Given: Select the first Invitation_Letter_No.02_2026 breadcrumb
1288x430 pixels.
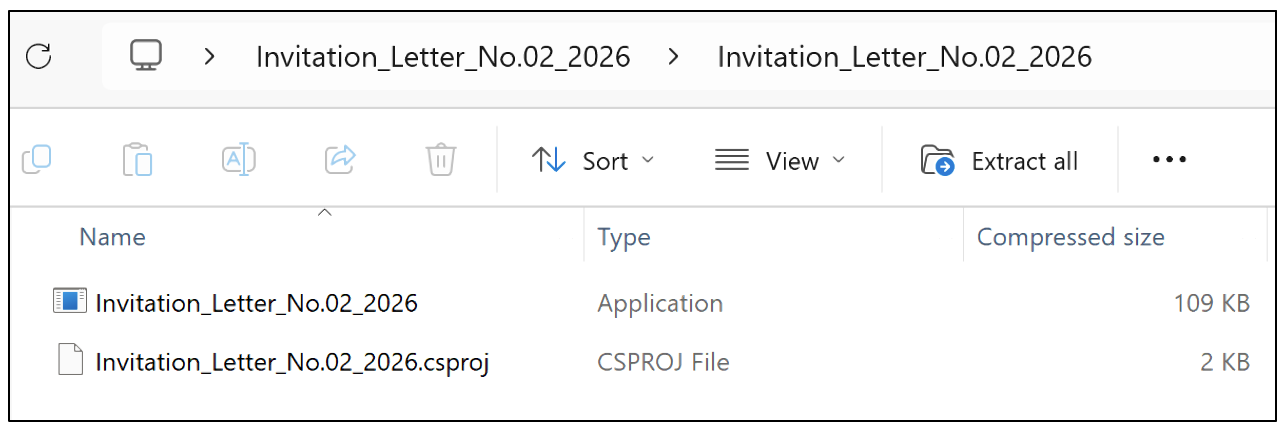Looking at the screenshot, I should (443, 57).
